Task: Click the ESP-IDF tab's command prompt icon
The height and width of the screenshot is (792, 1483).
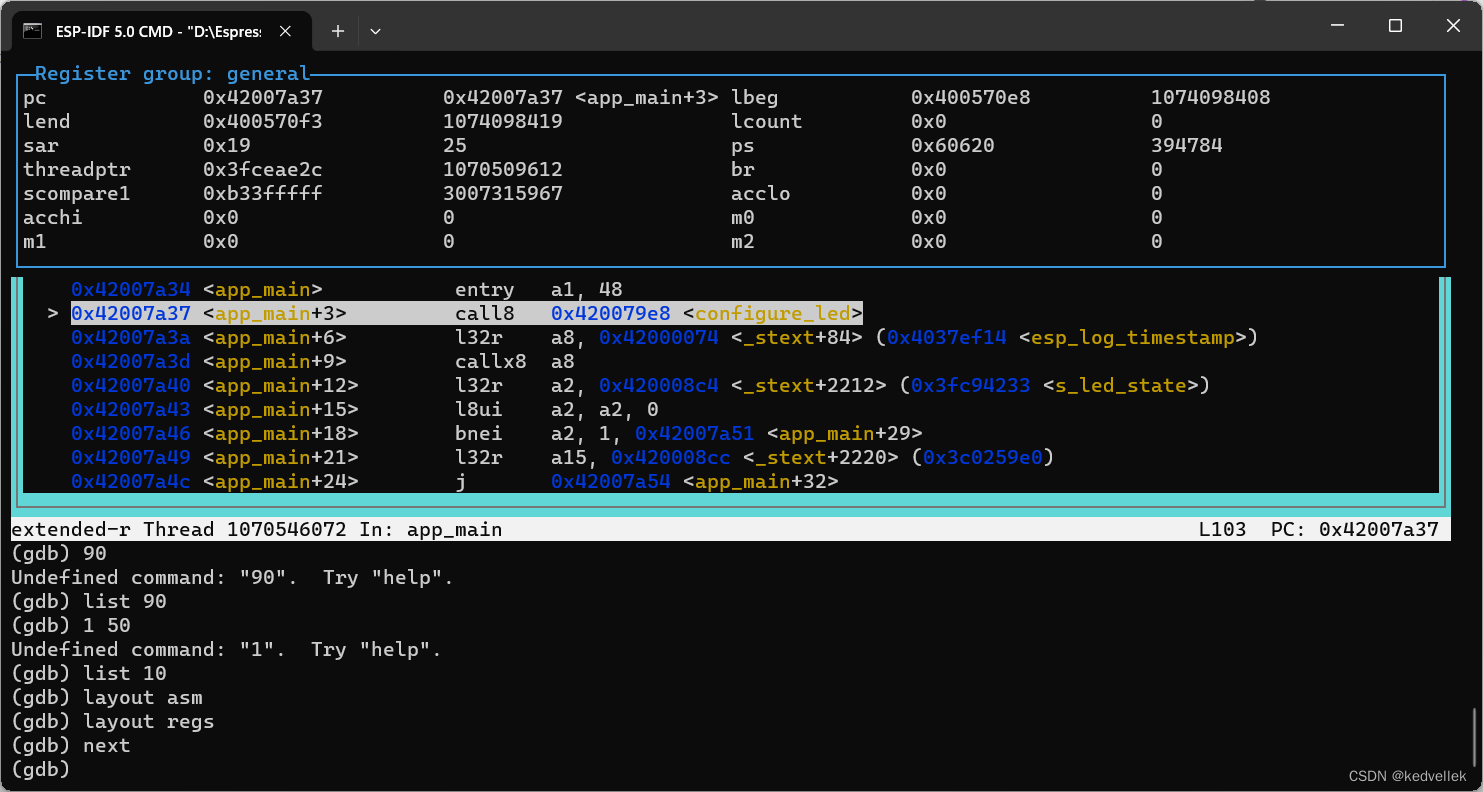Action: [x=33, y=30]
